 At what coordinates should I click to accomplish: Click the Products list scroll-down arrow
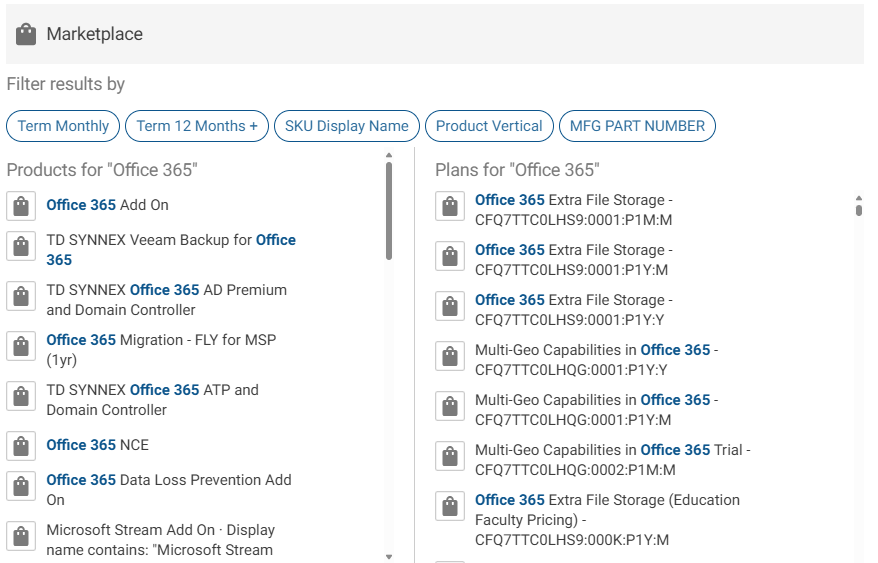pyautogui.click(x=389, y=557)
